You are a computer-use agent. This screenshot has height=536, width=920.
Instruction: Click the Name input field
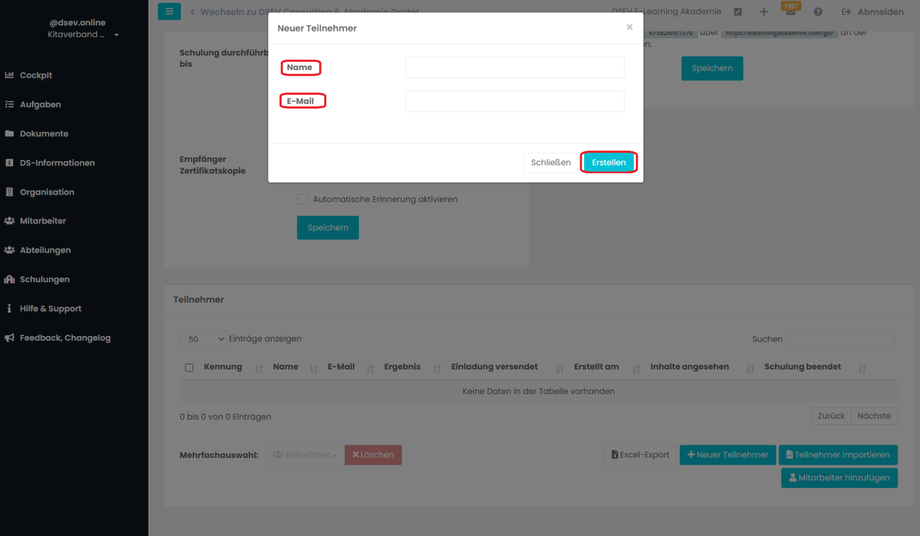(x=515, y=67)
